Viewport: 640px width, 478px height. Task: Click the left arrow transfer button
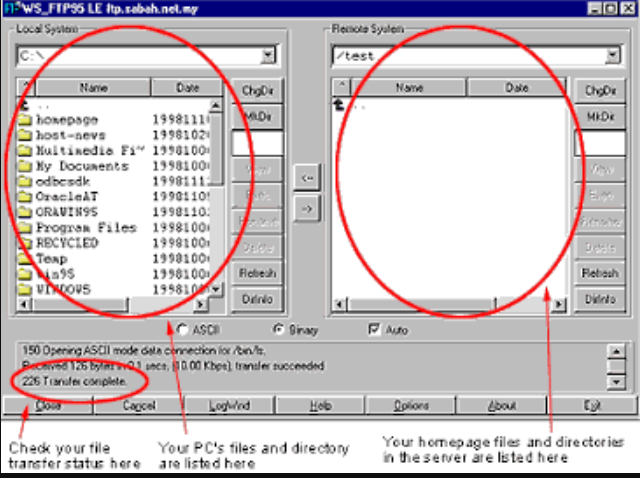click(308, 178)
